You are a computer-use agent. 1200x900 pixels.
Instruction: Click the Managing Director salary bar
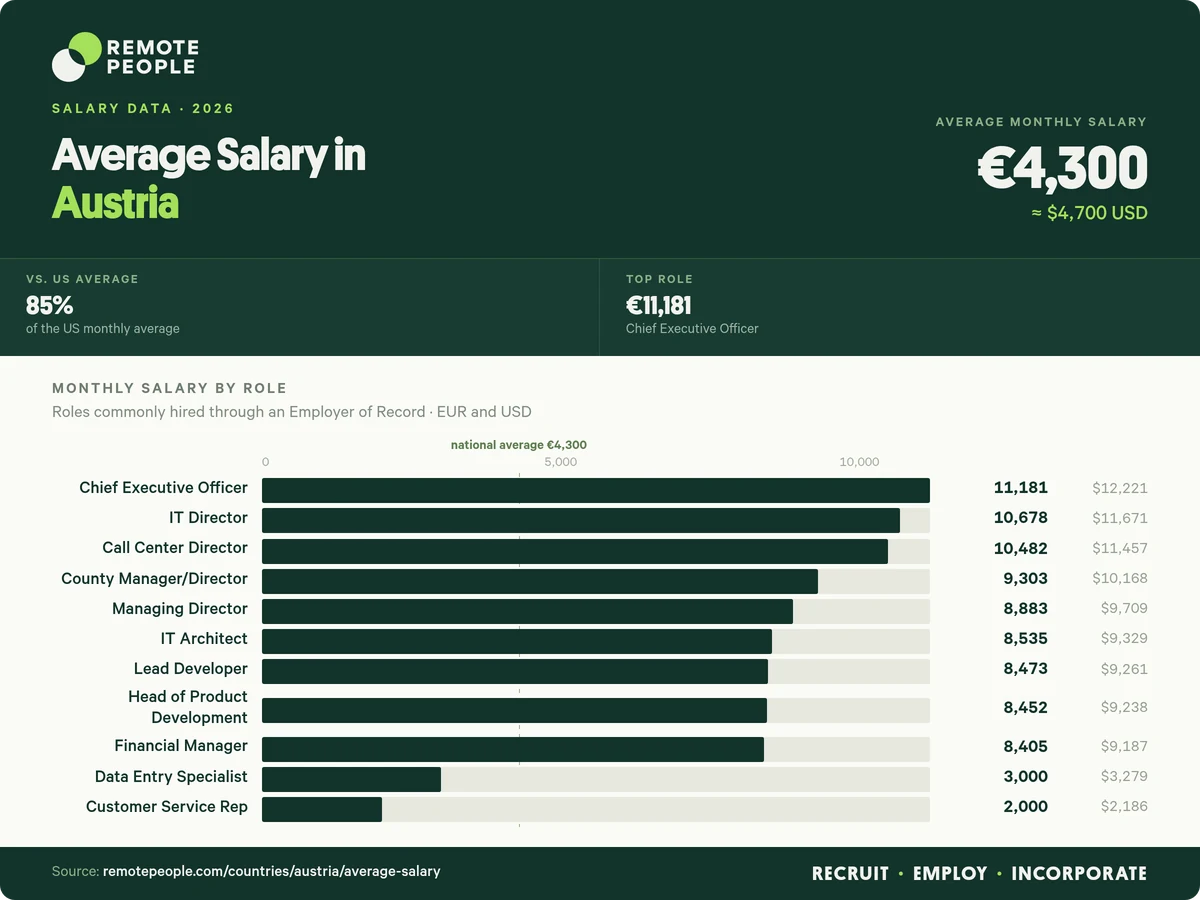pos(527,611)
